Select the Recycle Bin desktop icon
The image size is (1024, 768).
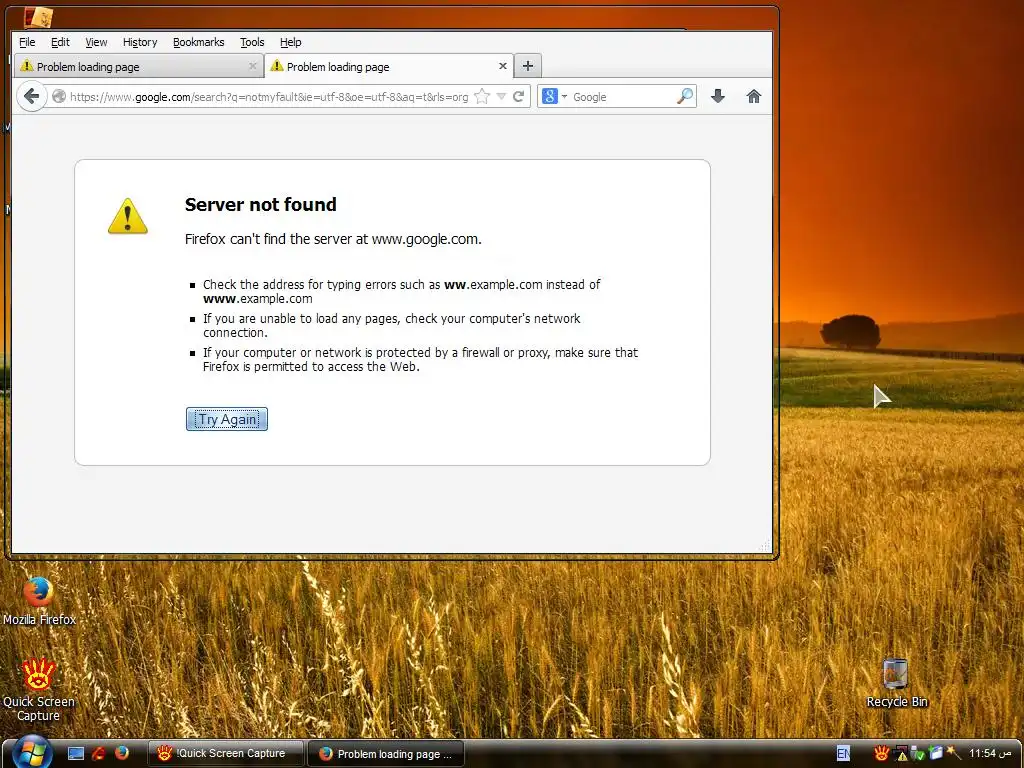[897, 684]
